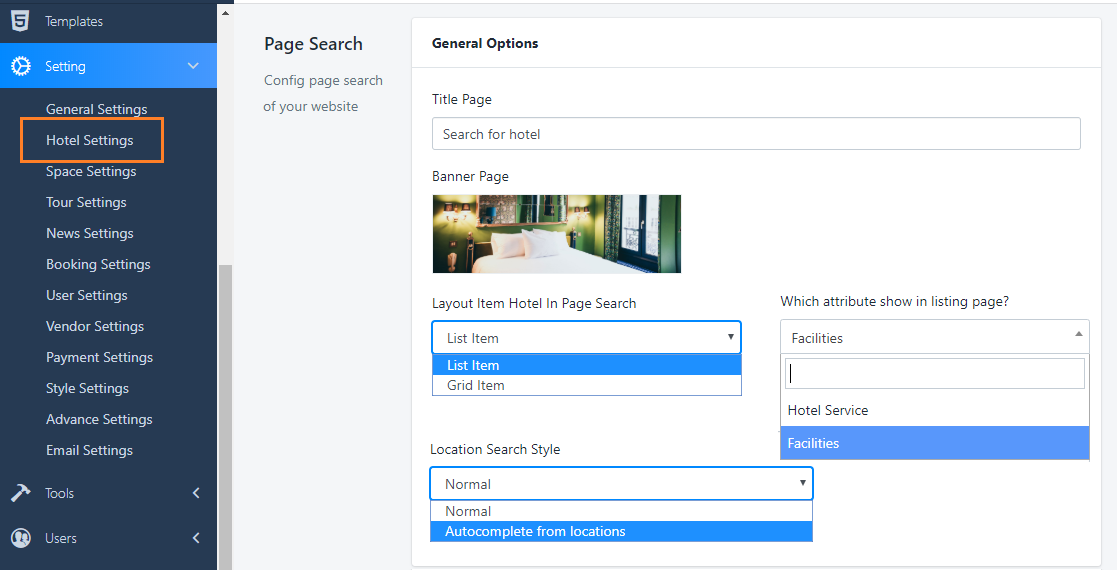The height and width of the screenshot is (570, 1117).
Task: Open Hotel Settings page
Action: (x=90, y=140)
